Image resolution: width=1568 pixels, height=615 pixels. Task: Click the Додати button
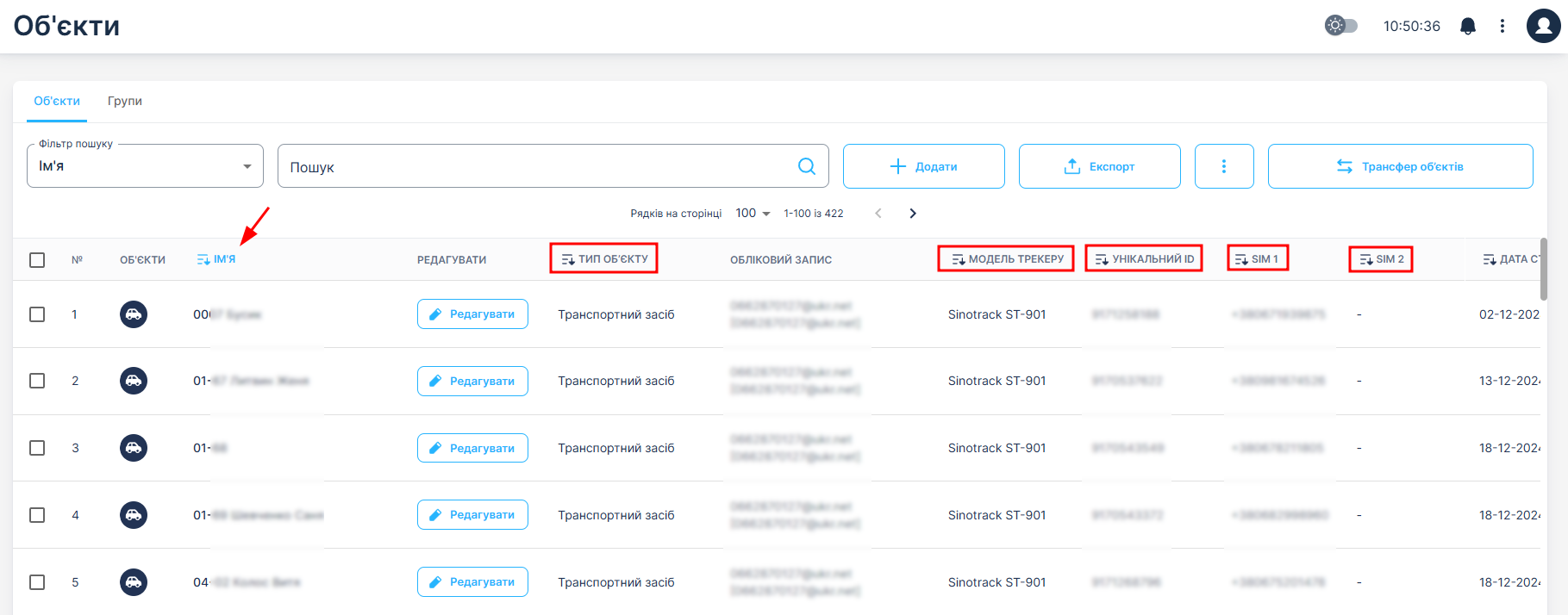tap(924, 166)
